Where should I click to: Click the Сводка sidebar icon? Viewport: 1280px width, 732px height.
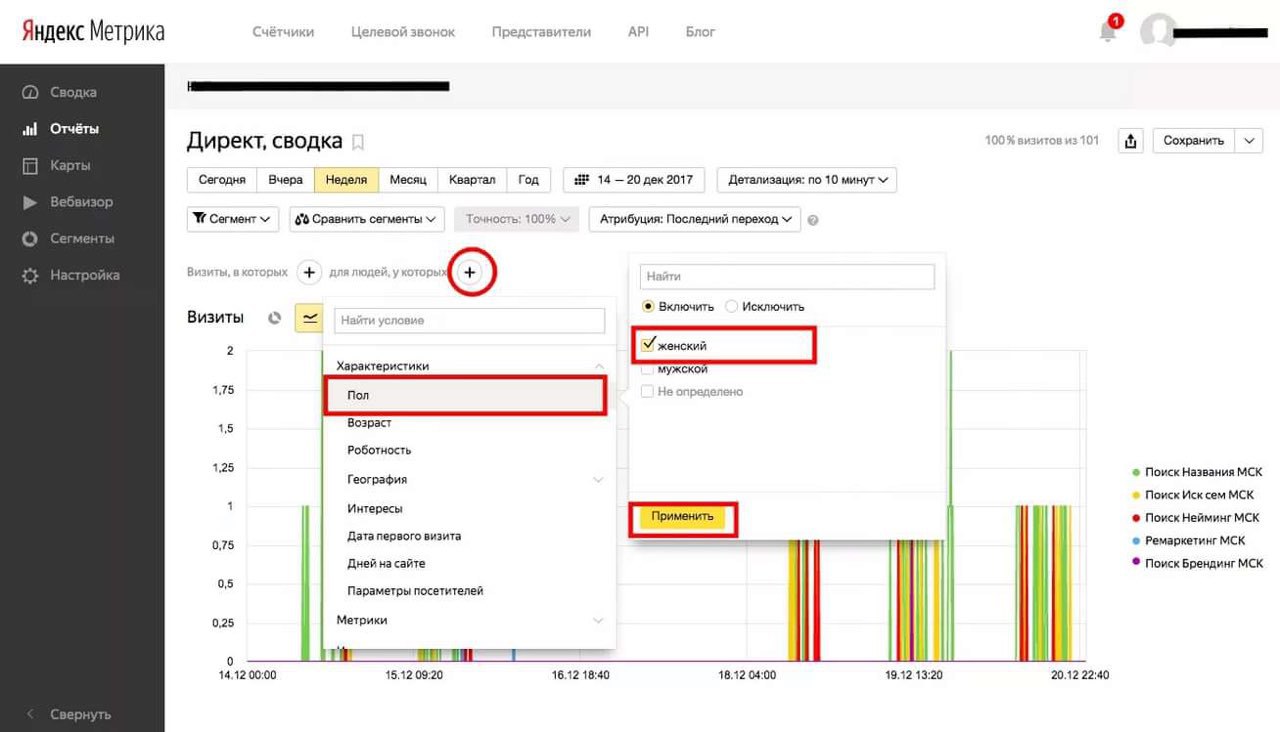[30, 92]
